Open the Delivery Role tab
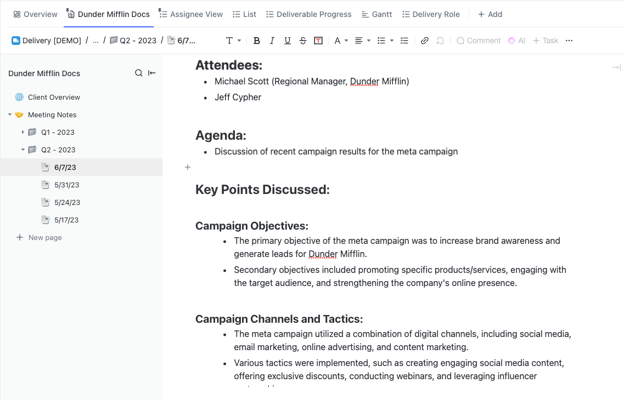 pos(431,14)
